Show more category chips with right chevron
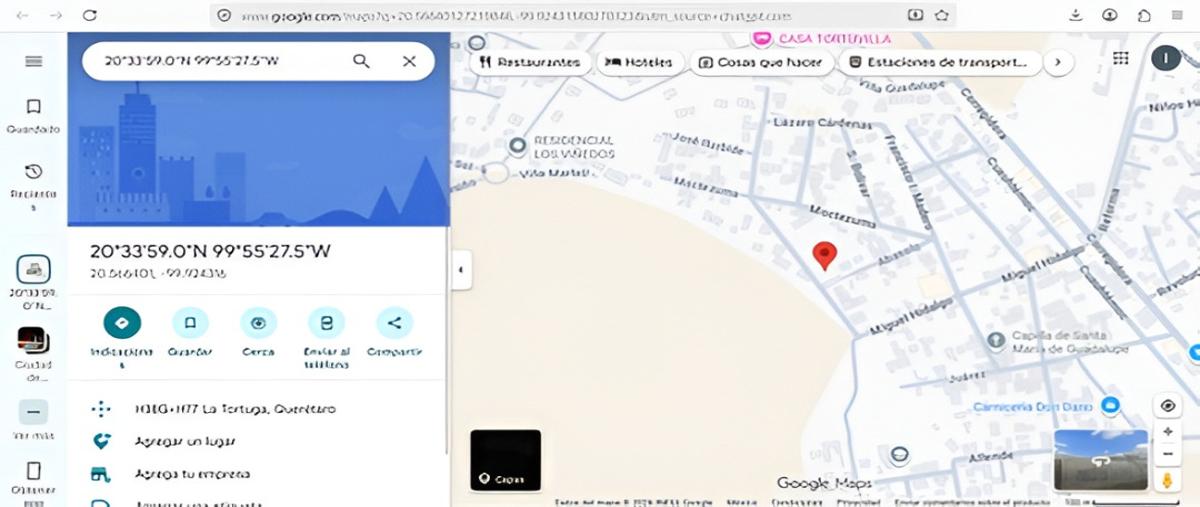The height and width of the screenshot is (507, 1200). tap(1058, 62)
